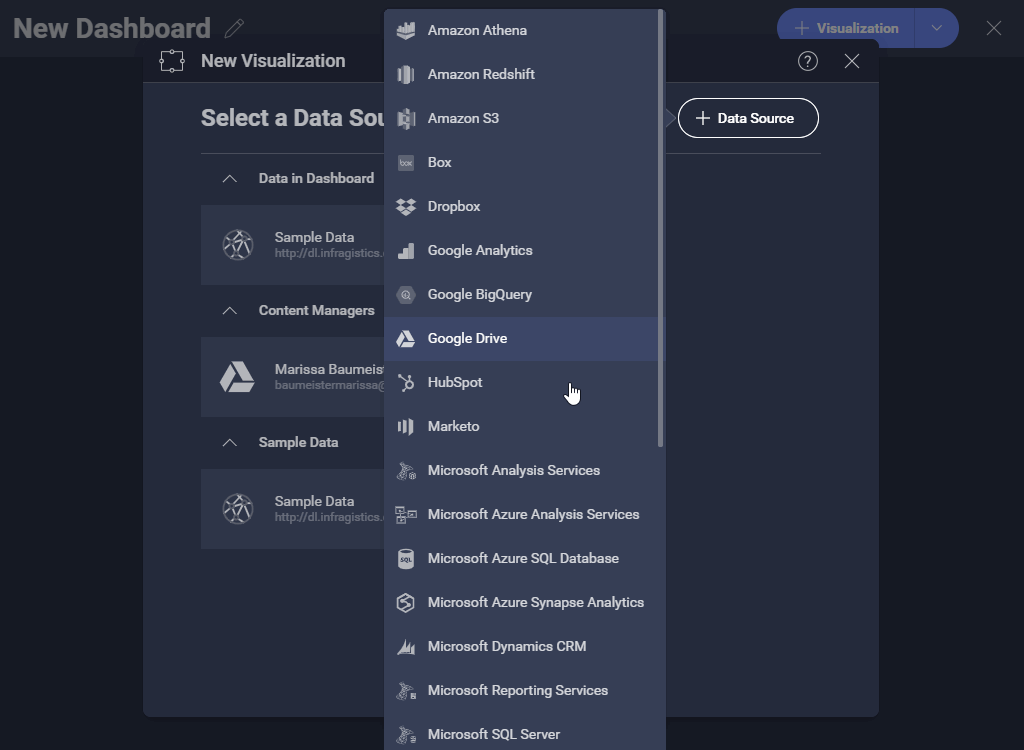Click the Azure Synapse Analytics icon
This screenshot has height=750, width=1024.
406,602
